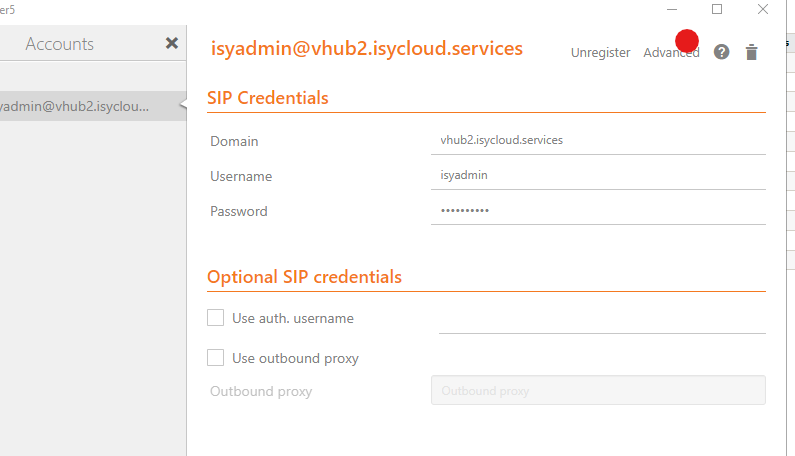
Task: Open the Advanced account settings
Action: (x=671, y=53)
